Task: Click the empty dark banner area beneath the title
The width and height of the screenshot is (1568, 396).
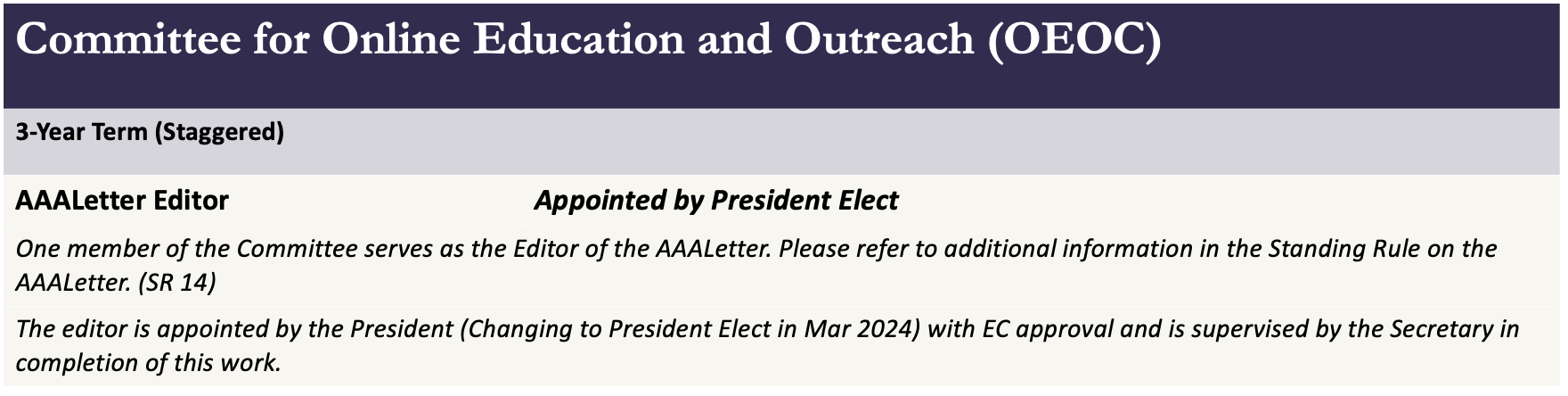Action: [782, 87]
